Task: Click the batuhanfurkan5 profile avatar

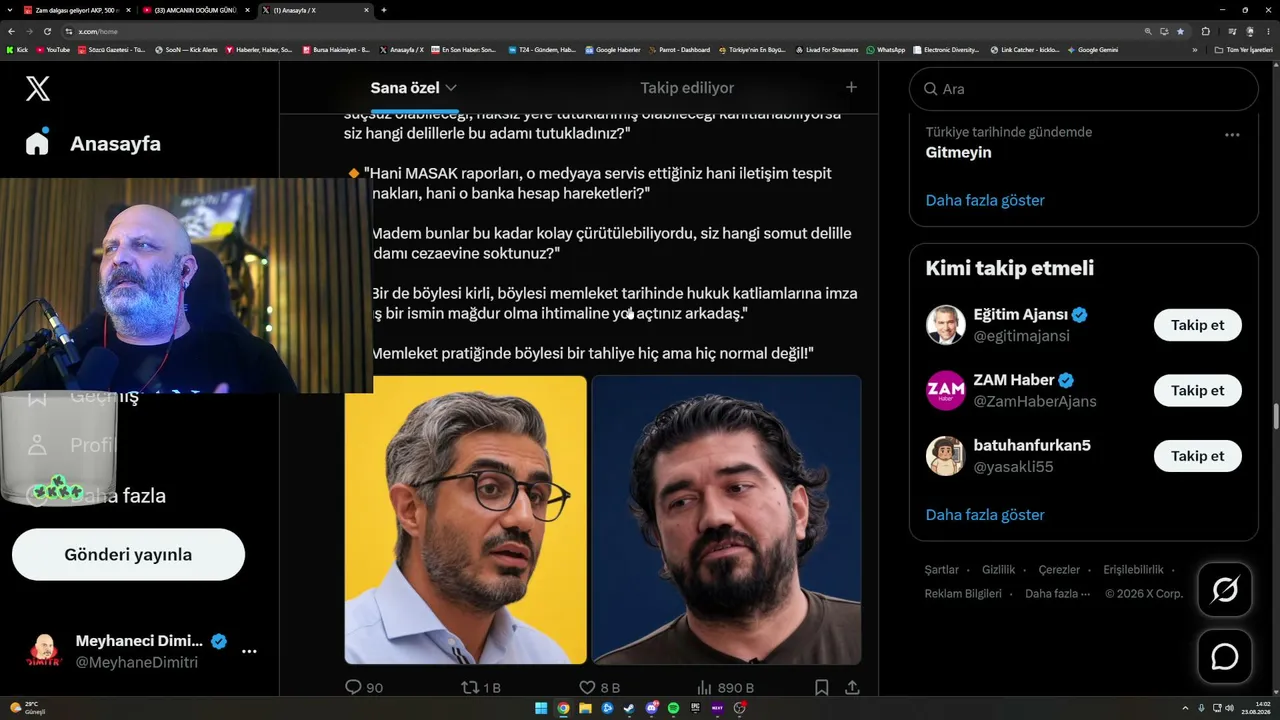Action: coord(945,455)
